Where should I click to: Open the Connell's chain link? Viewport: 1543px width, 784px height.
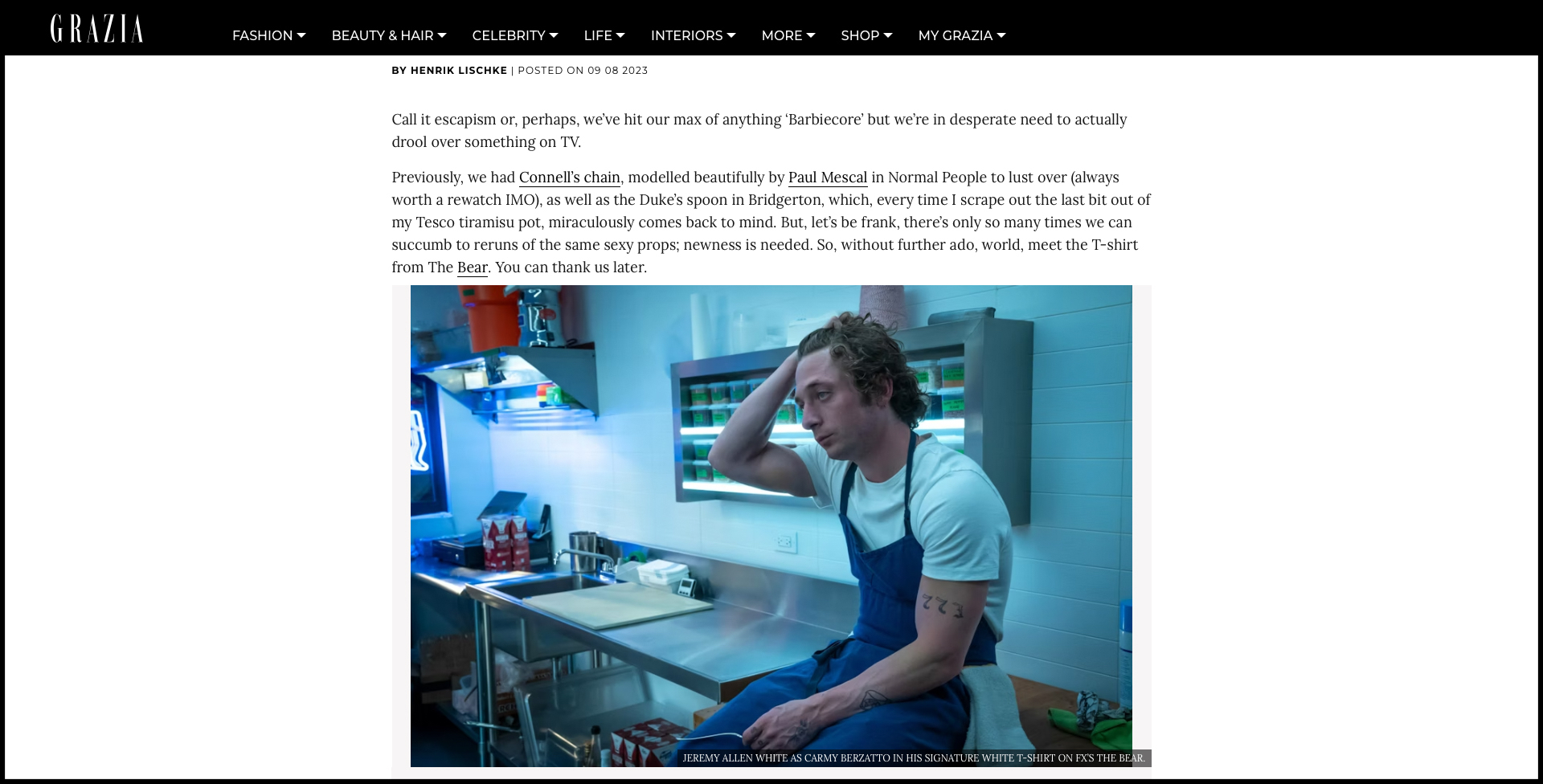(570, 178)
